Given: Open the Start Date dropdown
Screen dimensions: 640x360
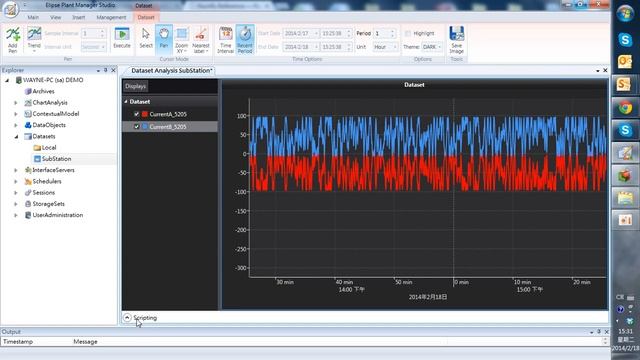Looking at the screenshot, I should coord(316,33).
